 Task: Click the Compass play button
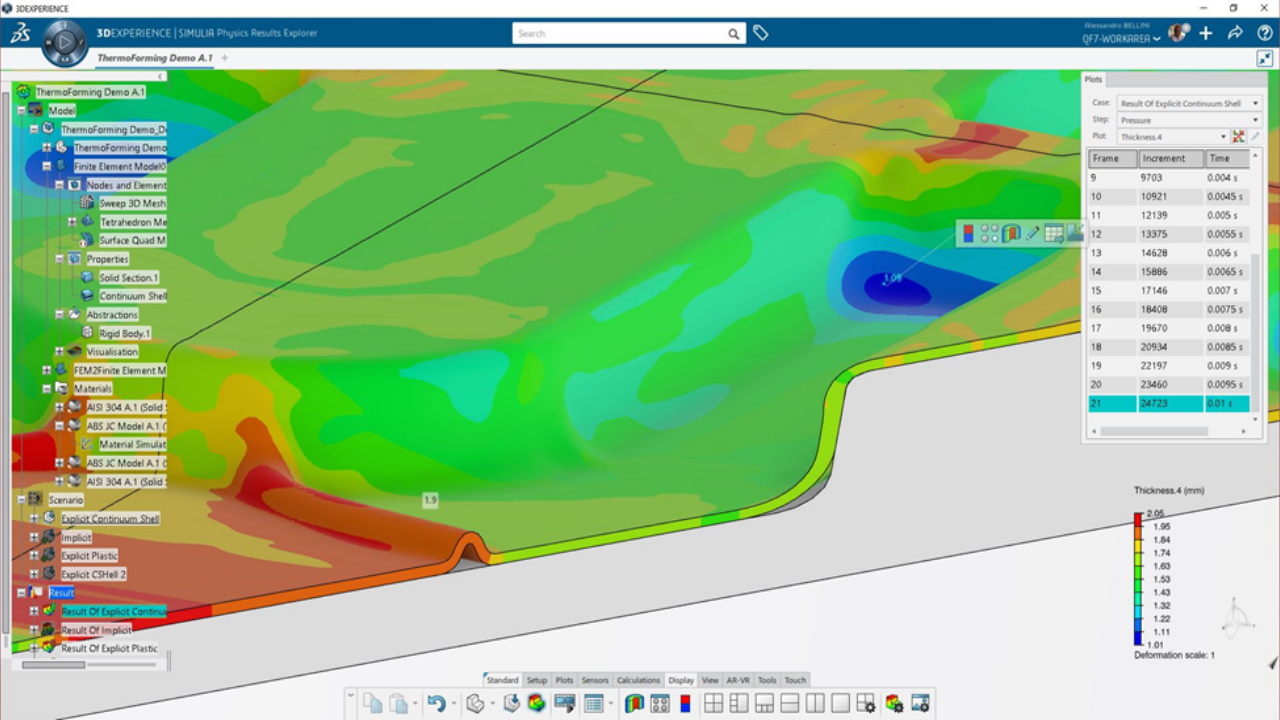65,43
